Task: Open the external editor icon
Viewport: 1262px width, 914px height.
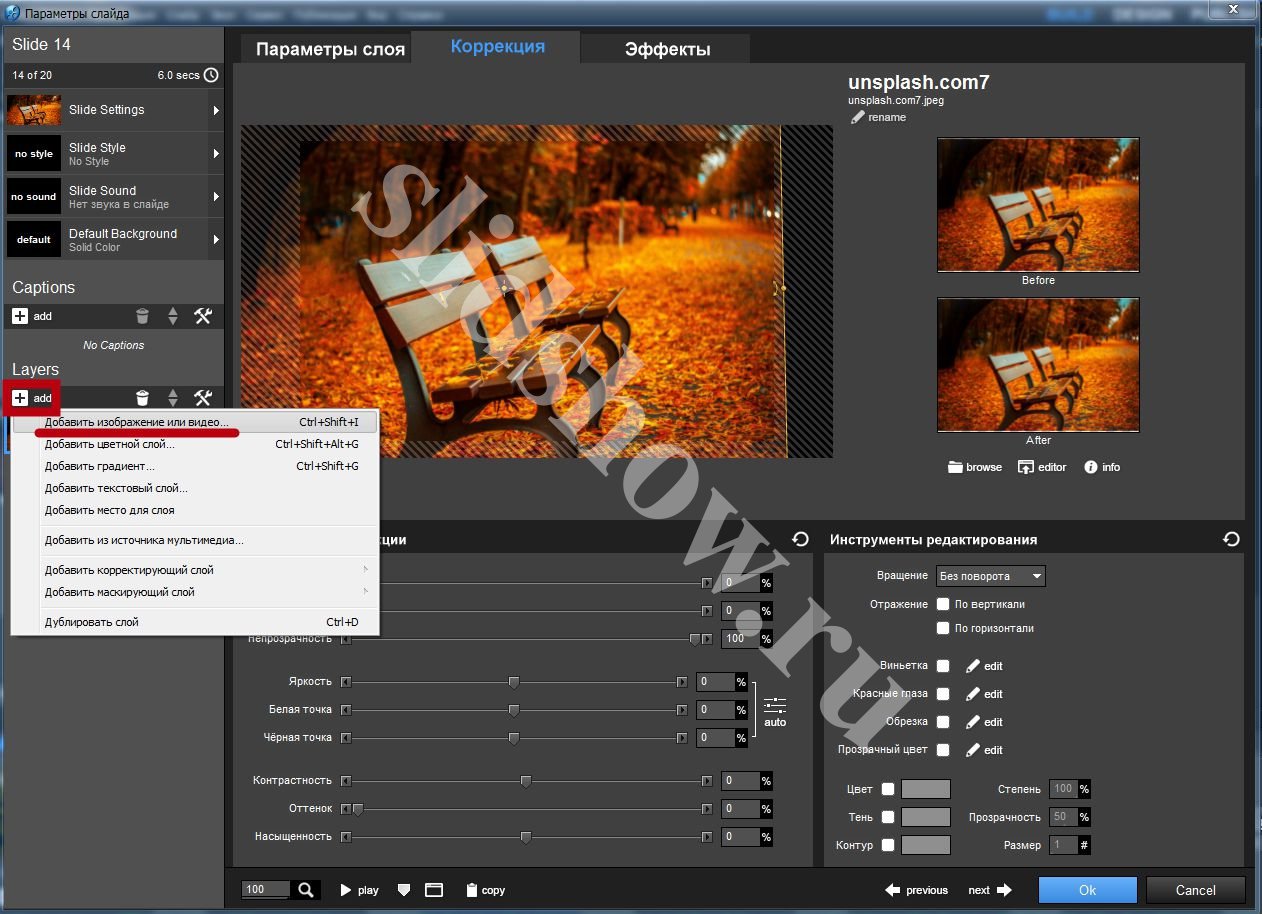Action: [1025, 467]
